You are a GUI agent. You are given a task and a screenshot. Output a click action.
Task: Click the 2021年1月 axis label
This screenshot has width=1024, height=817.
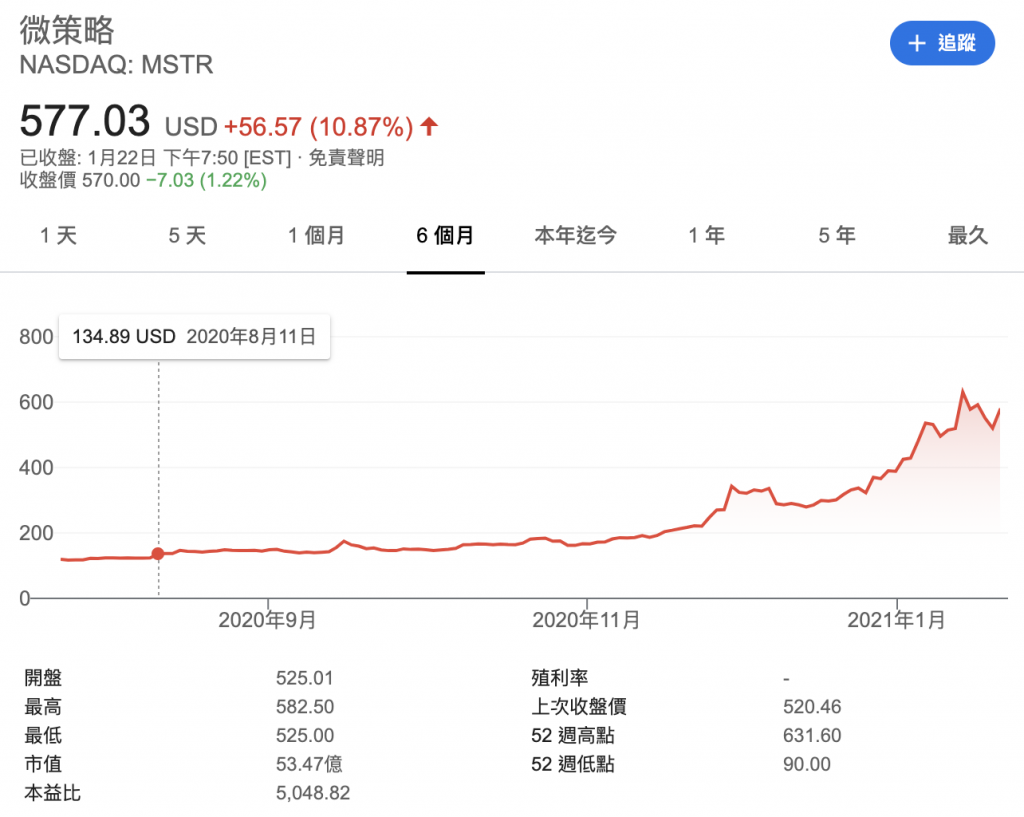(897, 620)
